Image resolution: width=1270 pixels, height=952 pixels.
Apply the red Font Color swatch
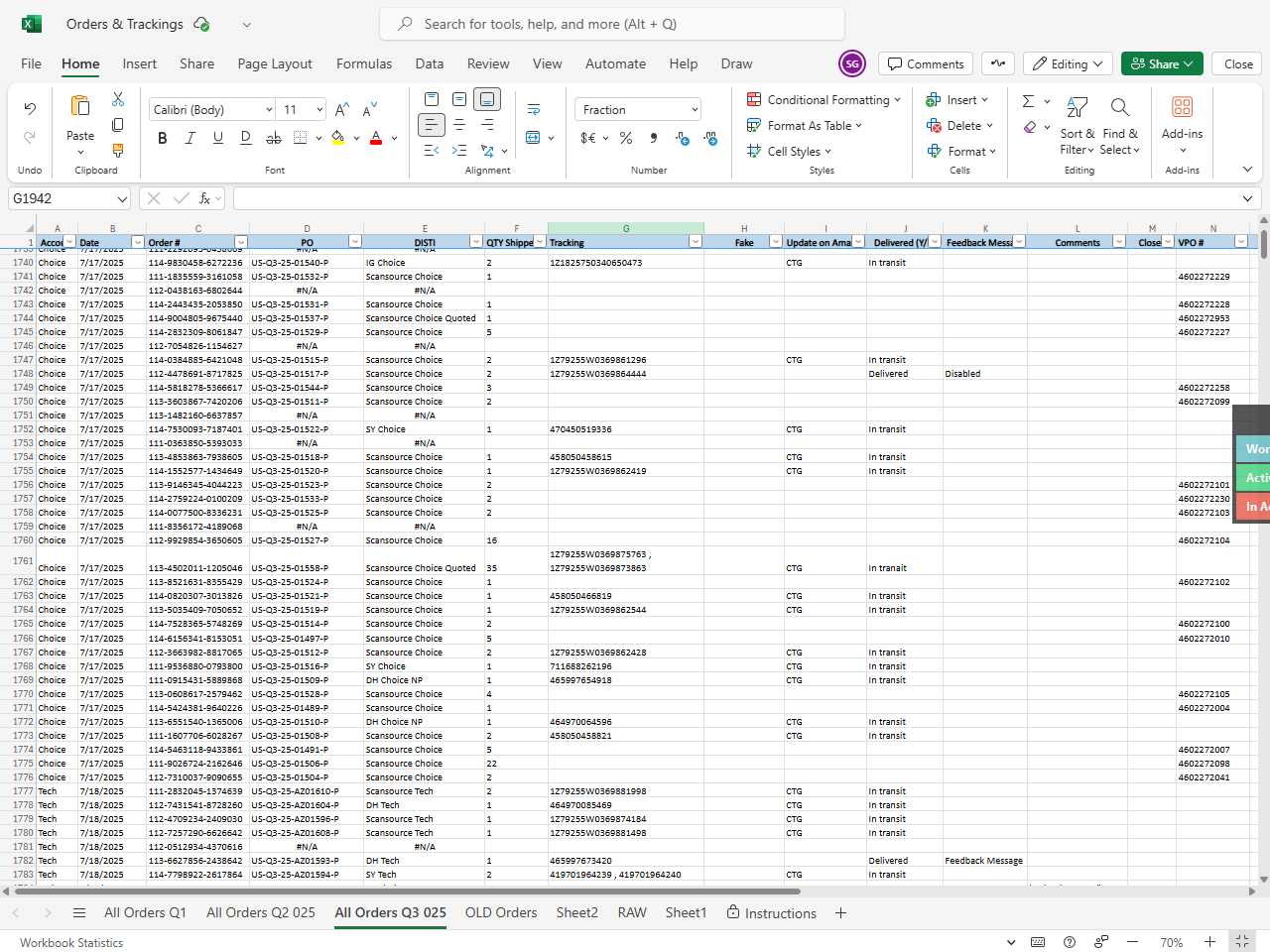click(x=376, y=138)
